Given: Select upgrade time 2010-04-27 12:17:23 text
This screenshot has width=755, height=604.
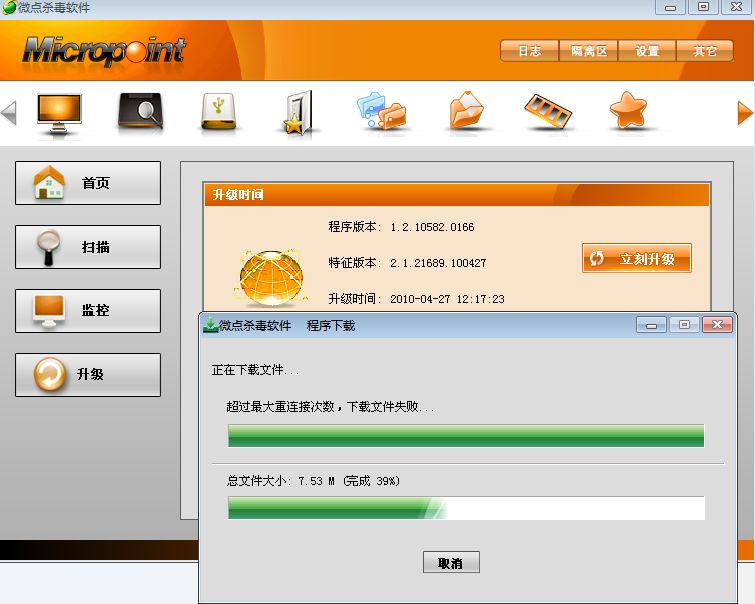Looking at the screenshot, I should pyautogui.click(x=447, y=299).
